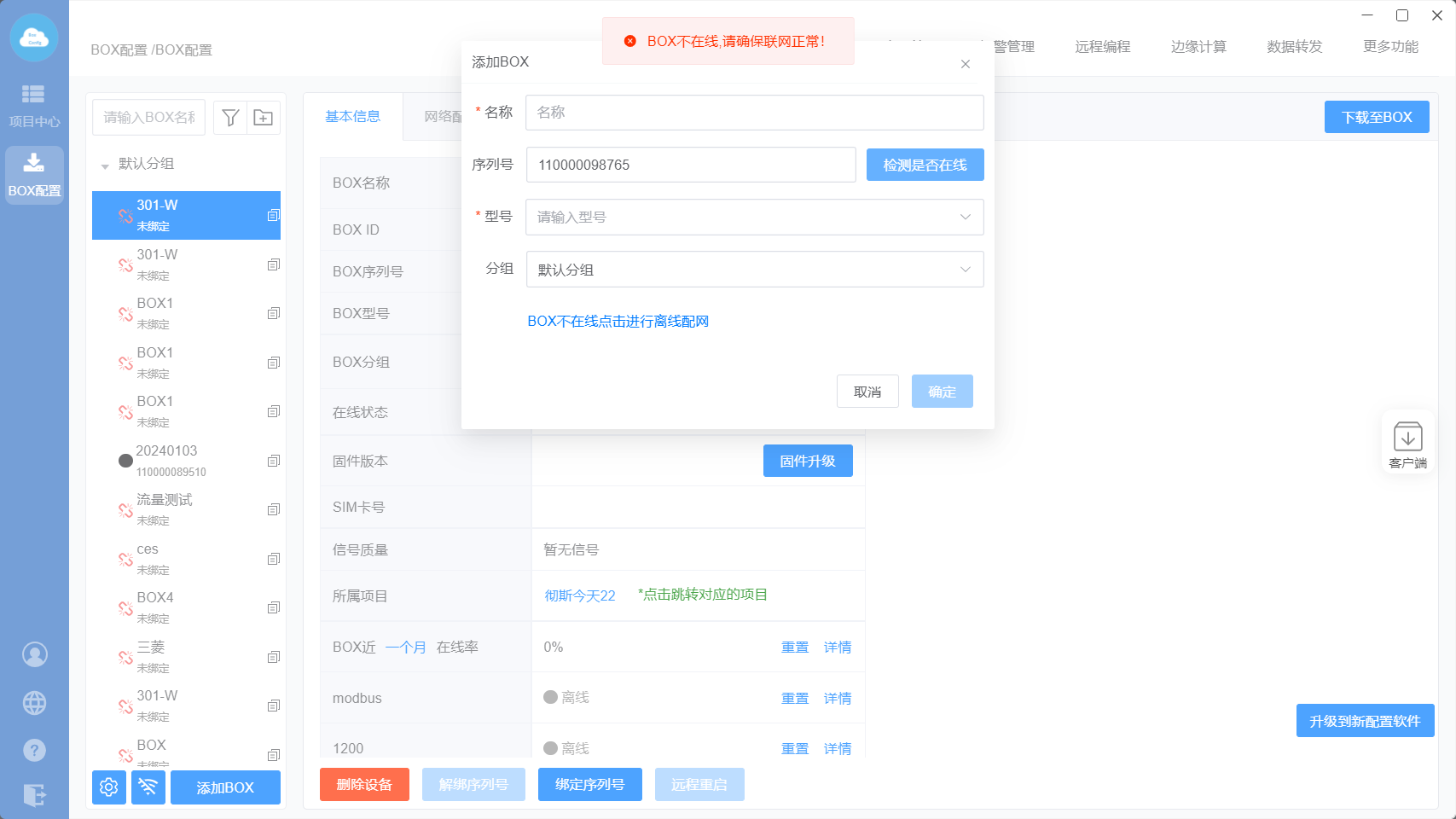Open 项目中心 in the left sidebar
The image size is (1456, 819).
pos(33,105)
